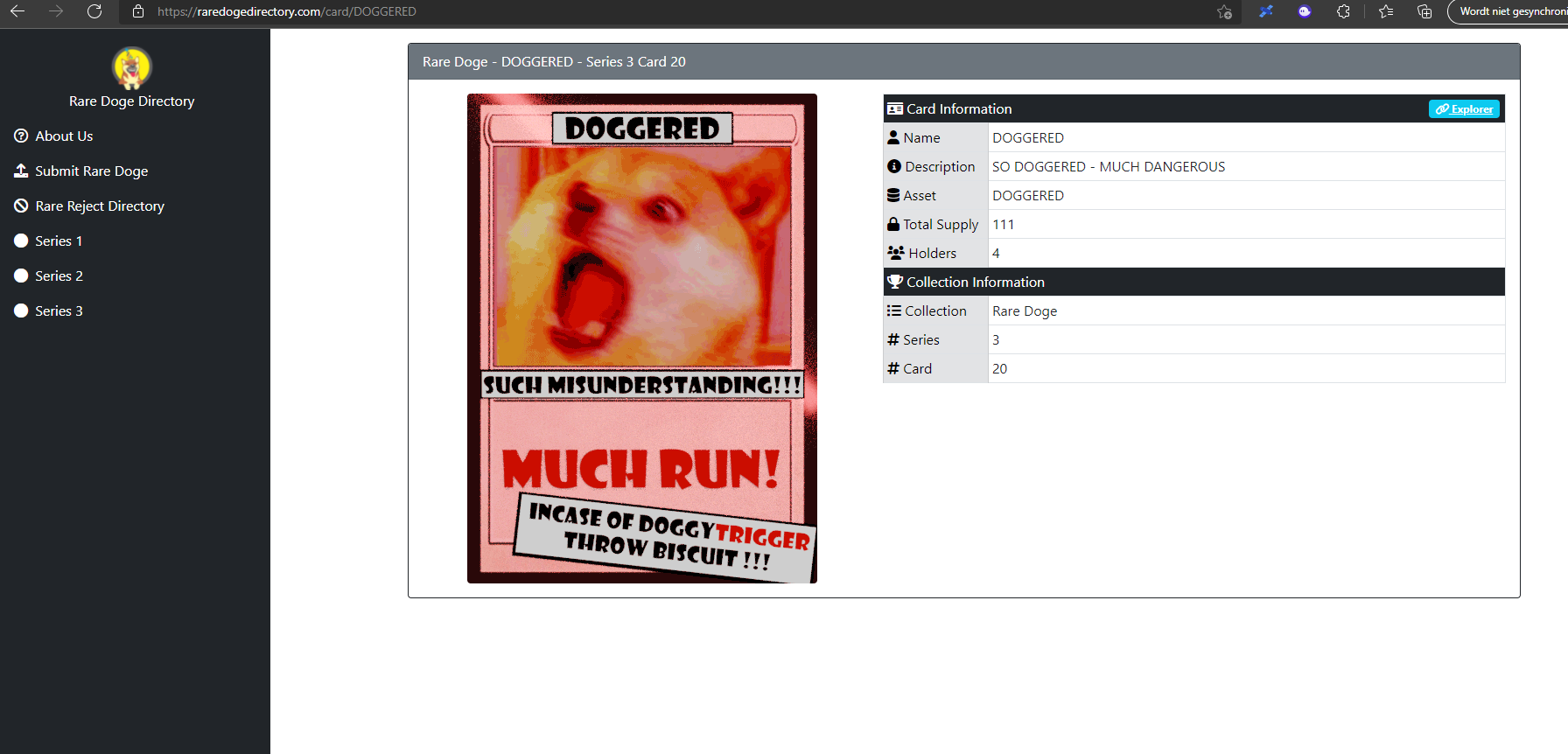Click the Collection Information section heading

pyautogui.click(x=976, y=282)
